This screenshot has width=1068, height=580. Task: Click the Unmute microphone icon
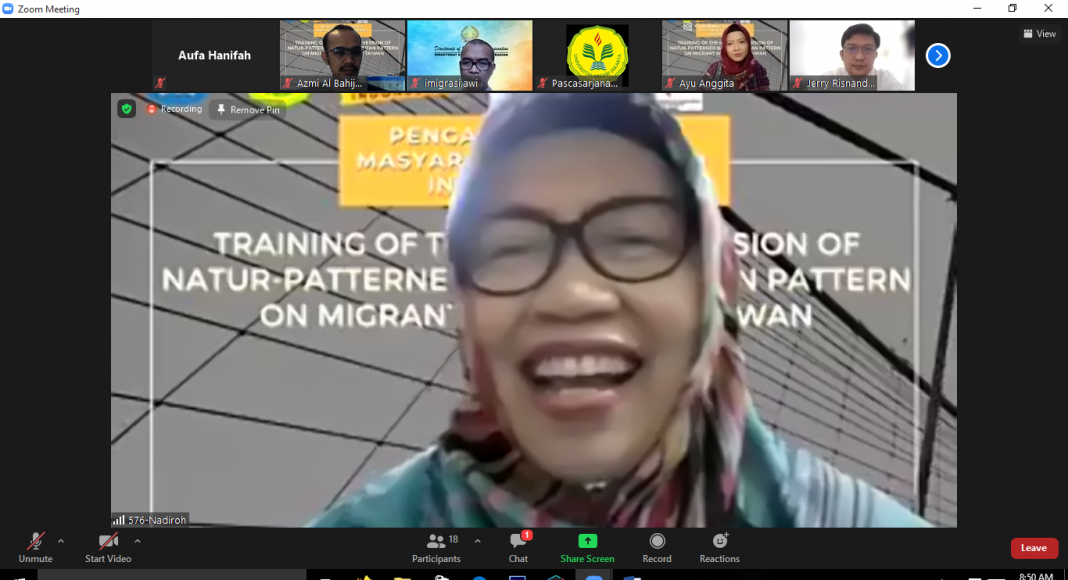click(35, 542)
